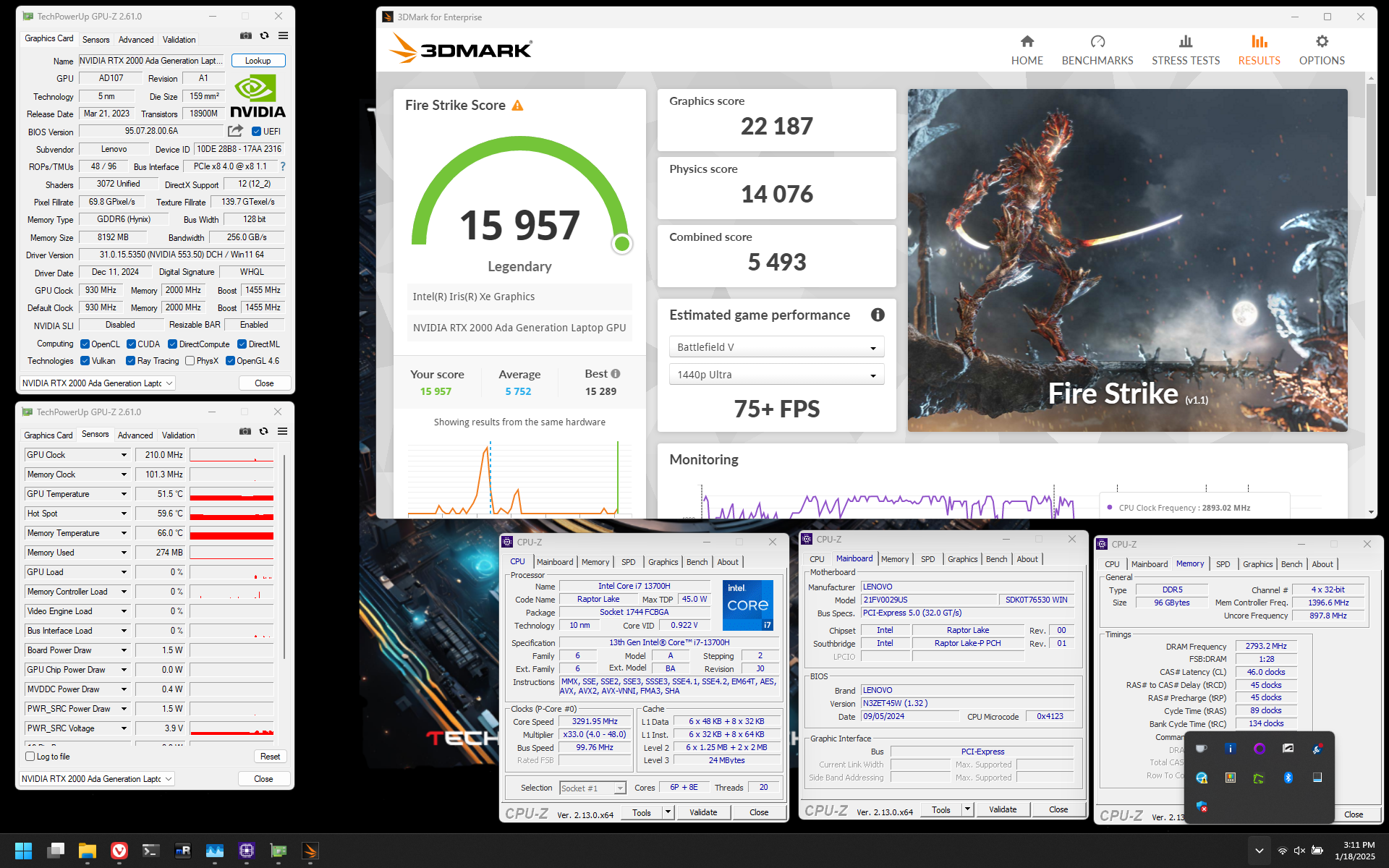Click the score gauge green indicator knob
This screenshot has width=1389, height=868.
click(x=621, y=244)
